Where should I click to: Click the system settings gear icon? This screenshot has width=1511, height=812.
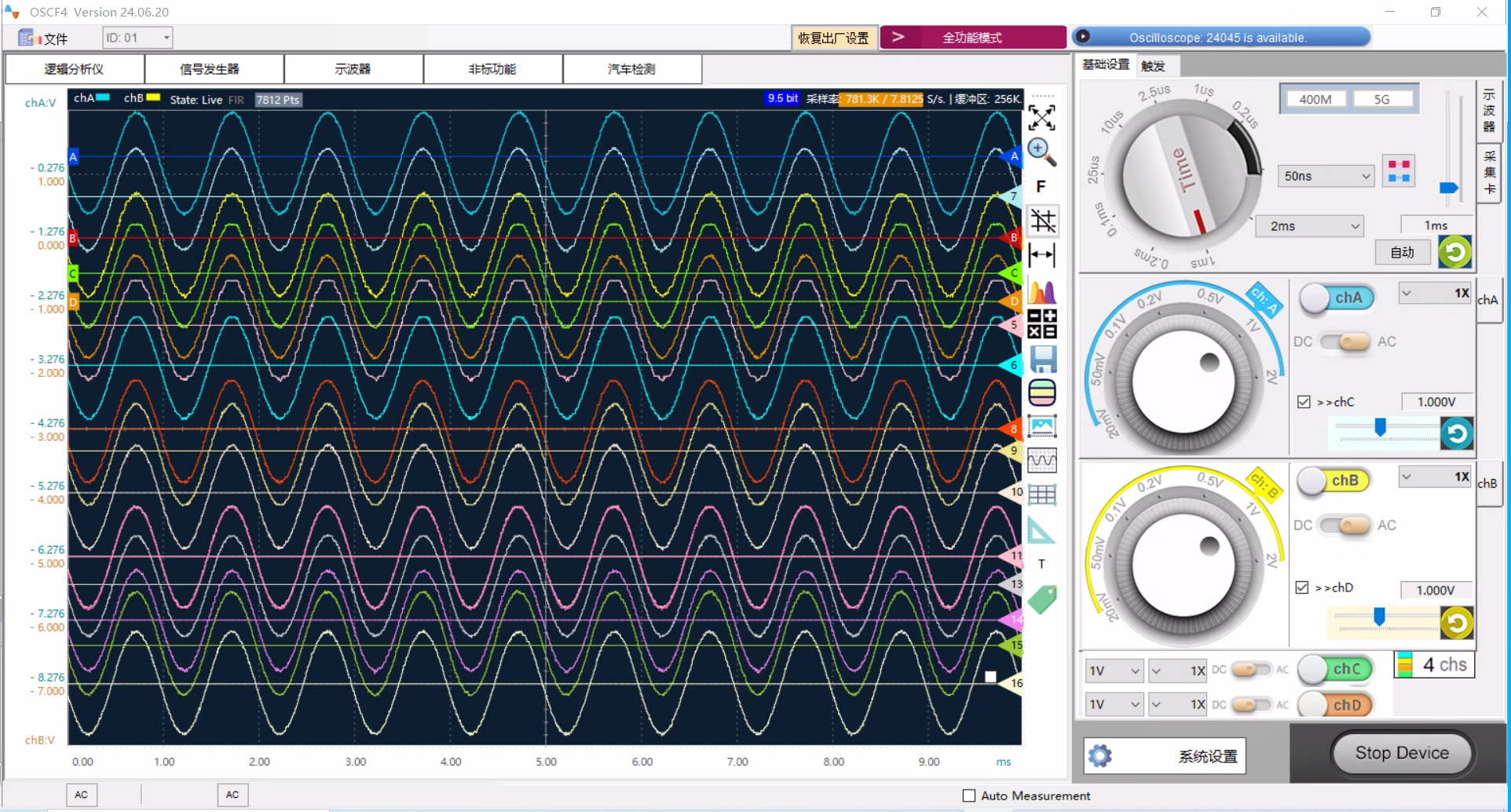point(1100,756)
